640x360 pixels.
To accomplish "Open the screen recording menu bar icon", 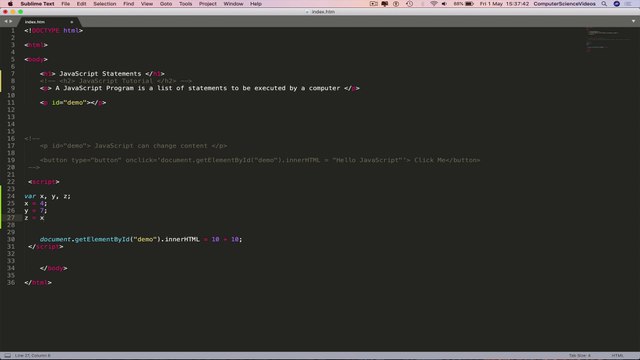I will (x=373, y=4).
